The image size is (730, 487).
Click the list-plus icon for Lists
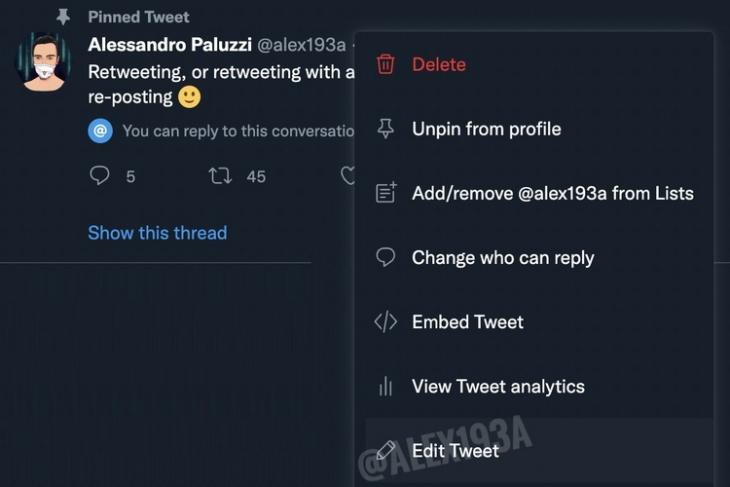386,193
